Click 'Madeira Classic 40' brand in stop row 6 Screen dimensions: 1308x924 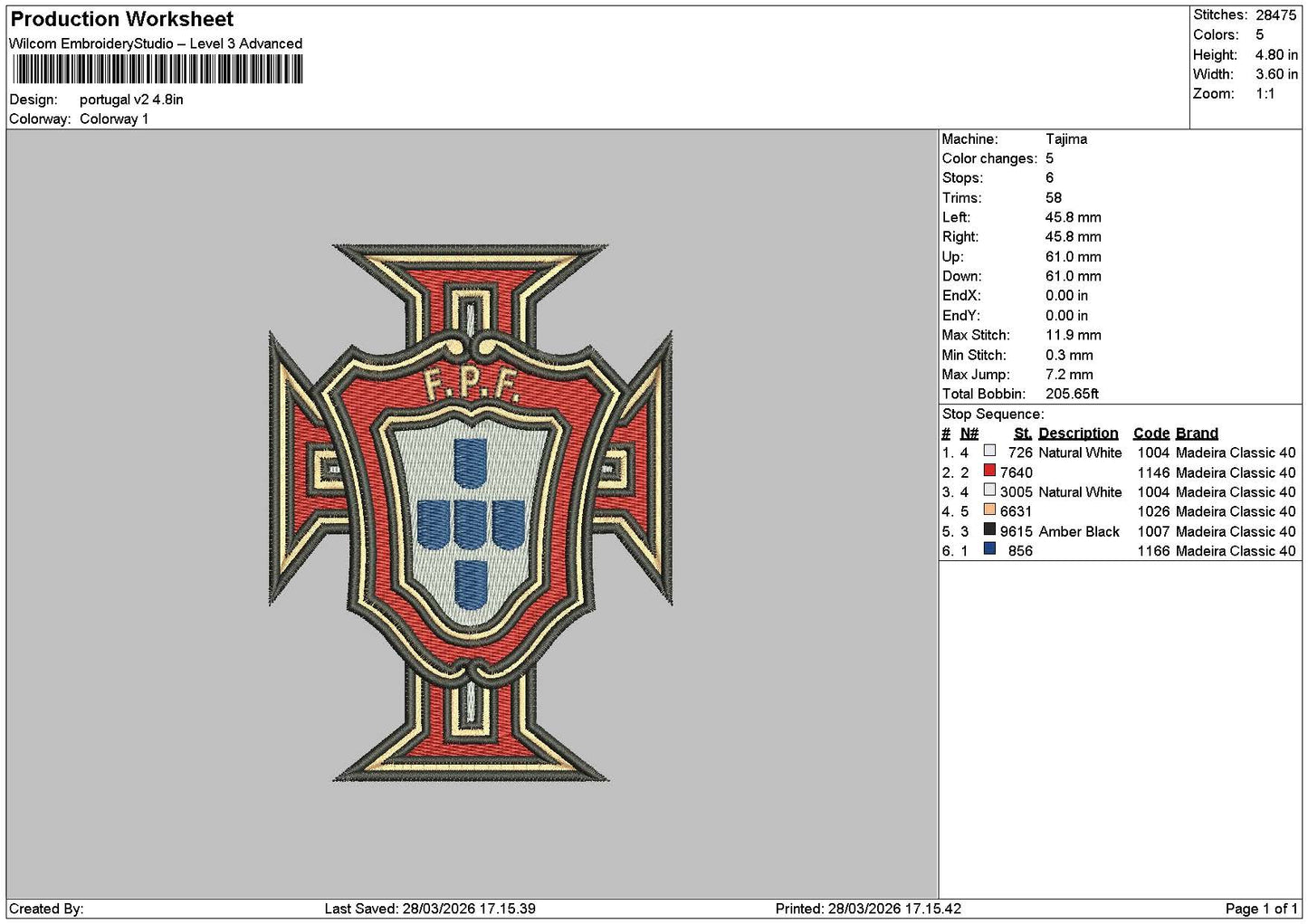coord(1236,551)
